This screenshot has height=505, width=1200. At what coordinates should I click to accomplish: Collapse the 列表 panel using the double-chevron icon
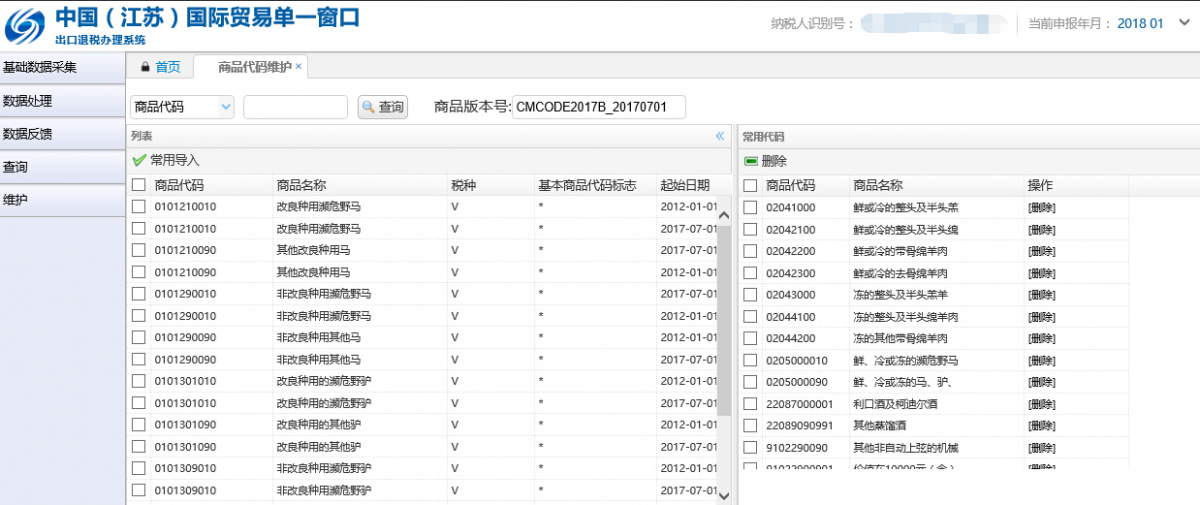720,136
